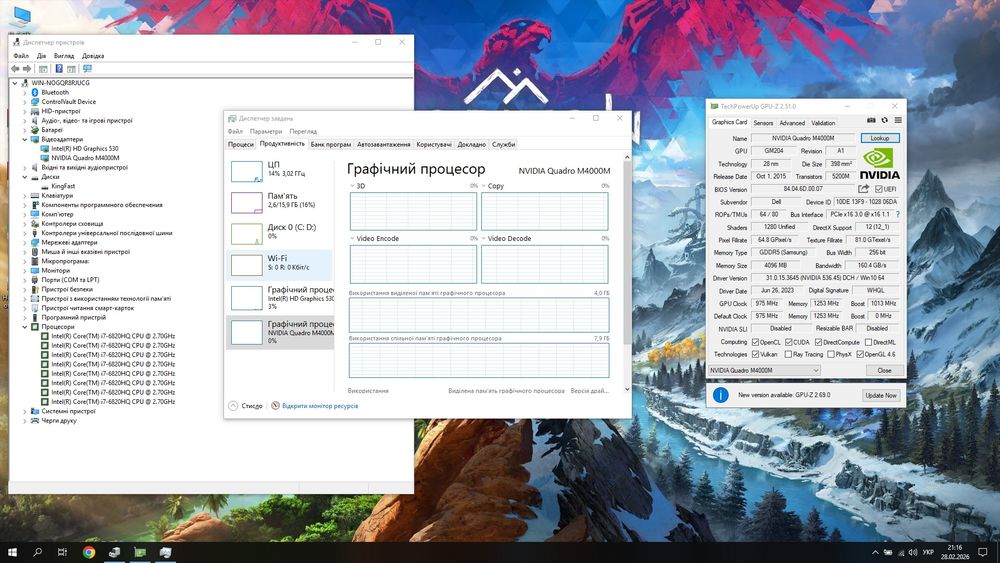
Task: Collapse the Відеоадаптери node
Action: pyautogui.click(x=25, y=139)
